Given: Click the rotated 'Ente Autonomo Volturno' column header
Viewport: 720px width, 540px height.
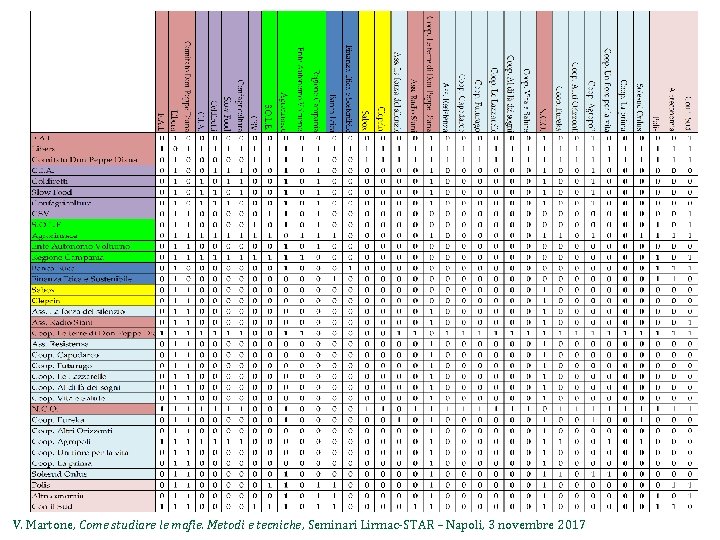Looking at the screenshot, I should coord(301,90).
